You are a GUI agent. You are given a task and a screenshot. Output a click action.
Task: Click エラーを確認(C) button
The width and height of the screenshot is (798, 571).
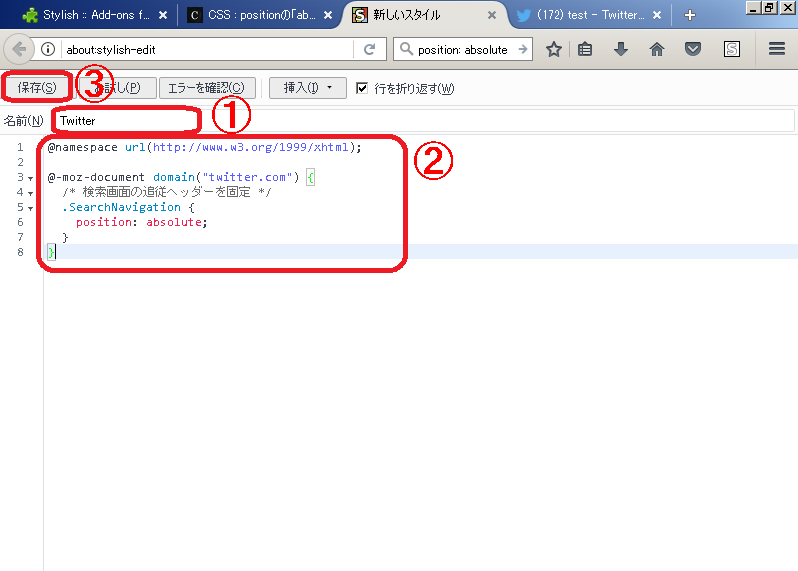[x=207, y=88]
